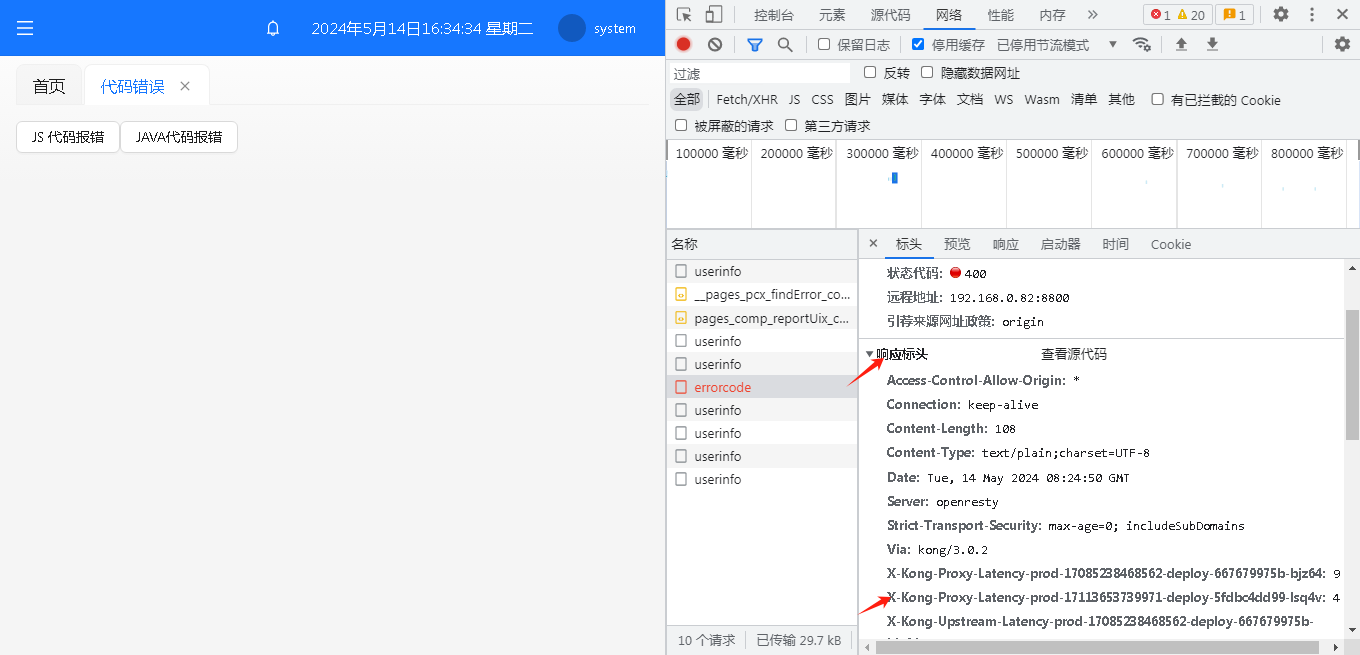This screenshot has width=1360, height=655.
Task: Click 查看源代码 link
Action: pyautogui.click(x=1073, y=354)
